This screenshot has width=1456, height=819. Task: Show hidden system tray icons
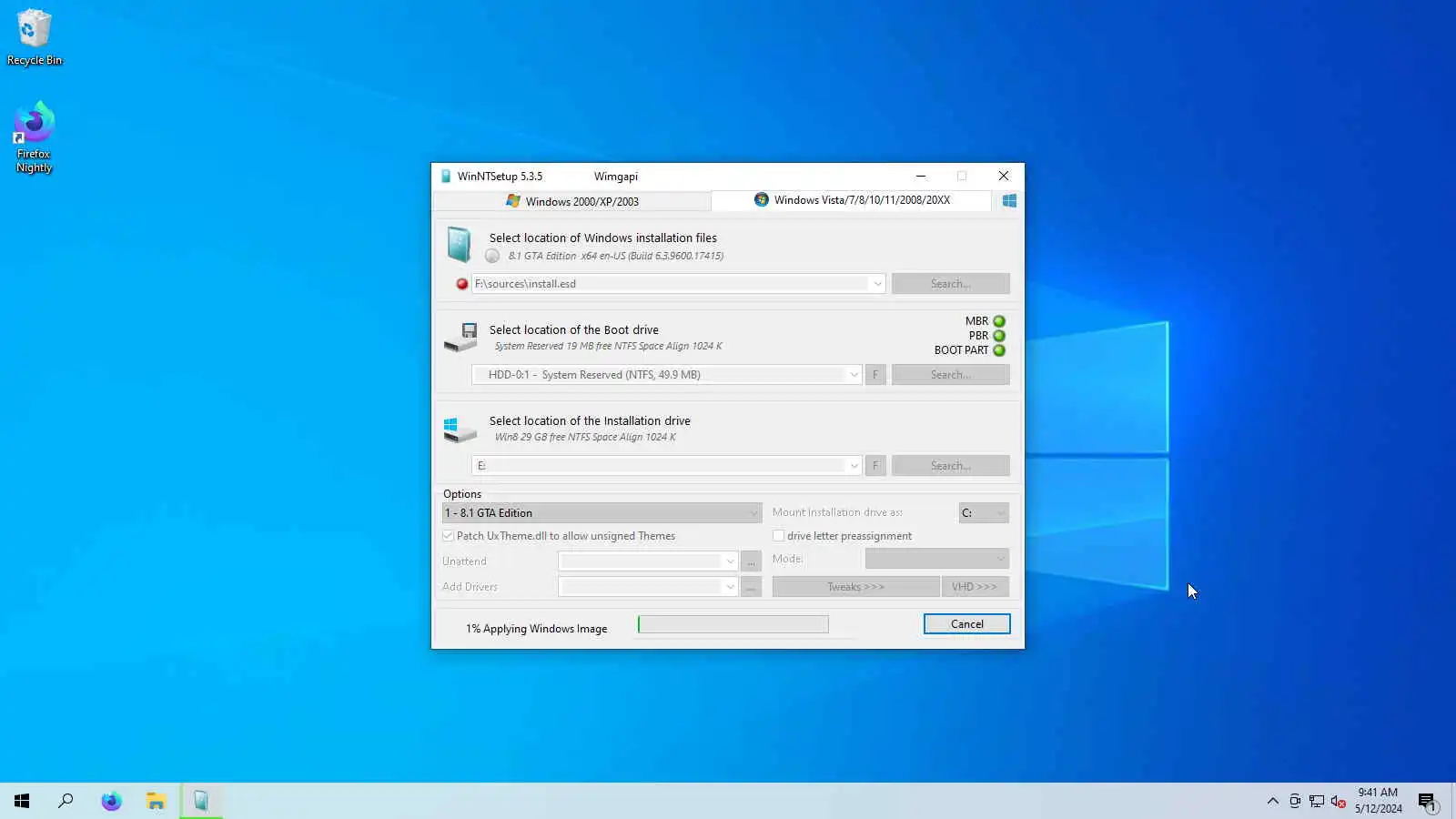click(1272, 801)
